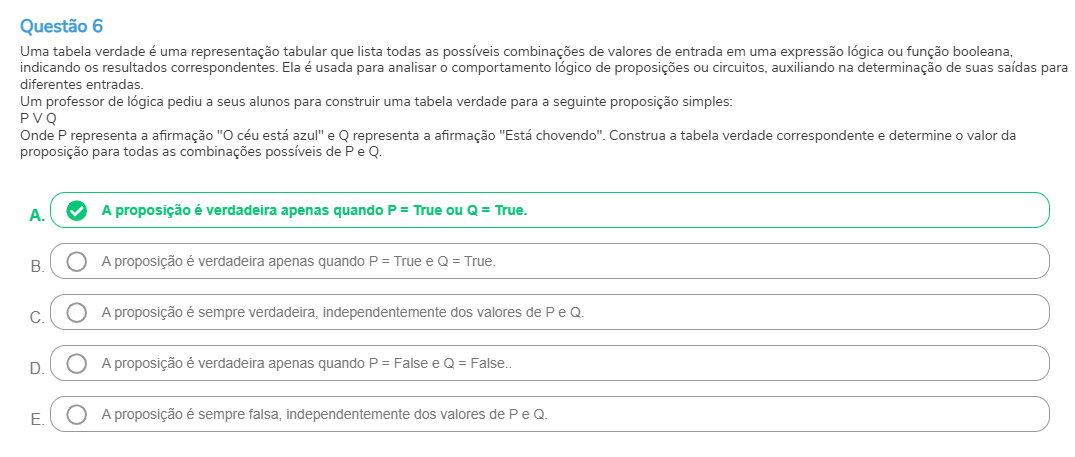Click the green letter label 'A.'
The image size is (1075, 457).
coord(38,216)
